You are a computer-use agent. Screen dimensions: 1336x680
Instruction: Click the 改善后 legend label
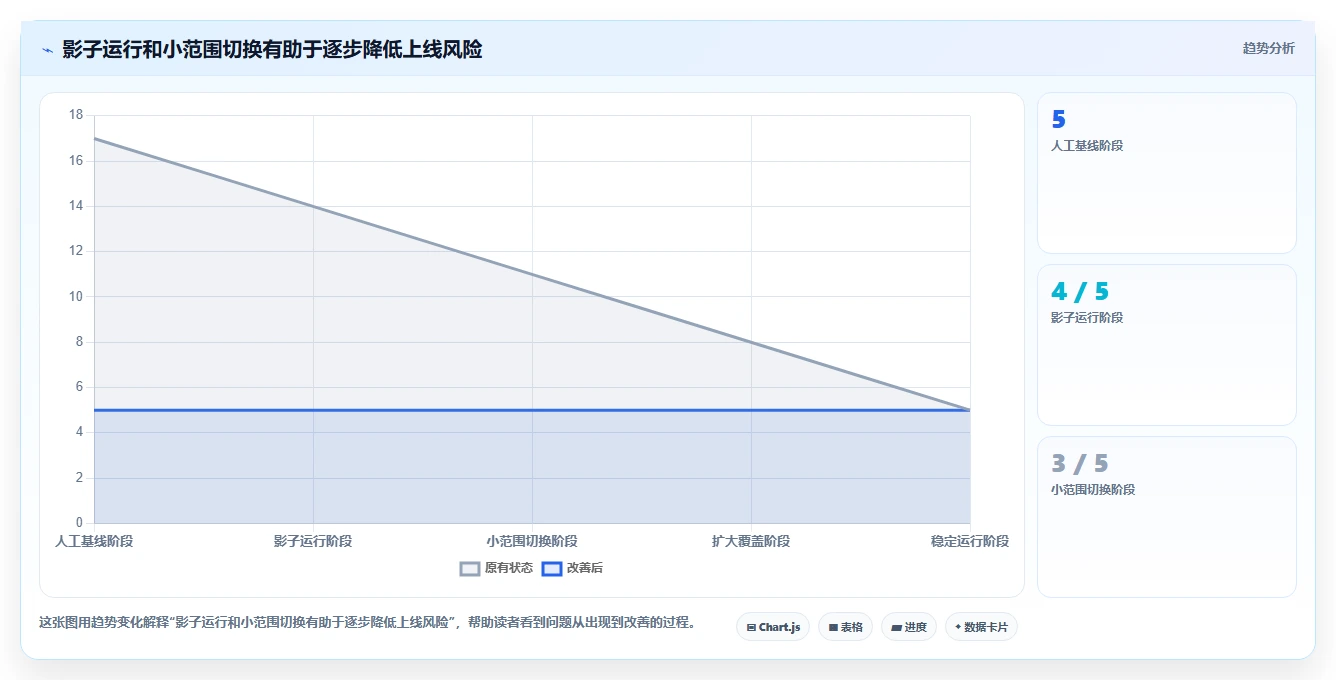click(585, 568)
